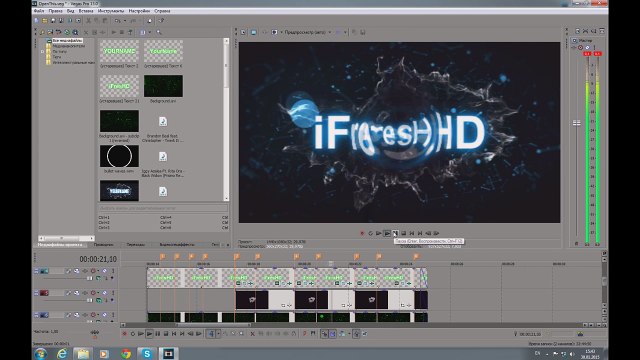640x360 pixels.
Task: Open Google Chrome from the Windows taskbar
Action: tap(125, 353)
